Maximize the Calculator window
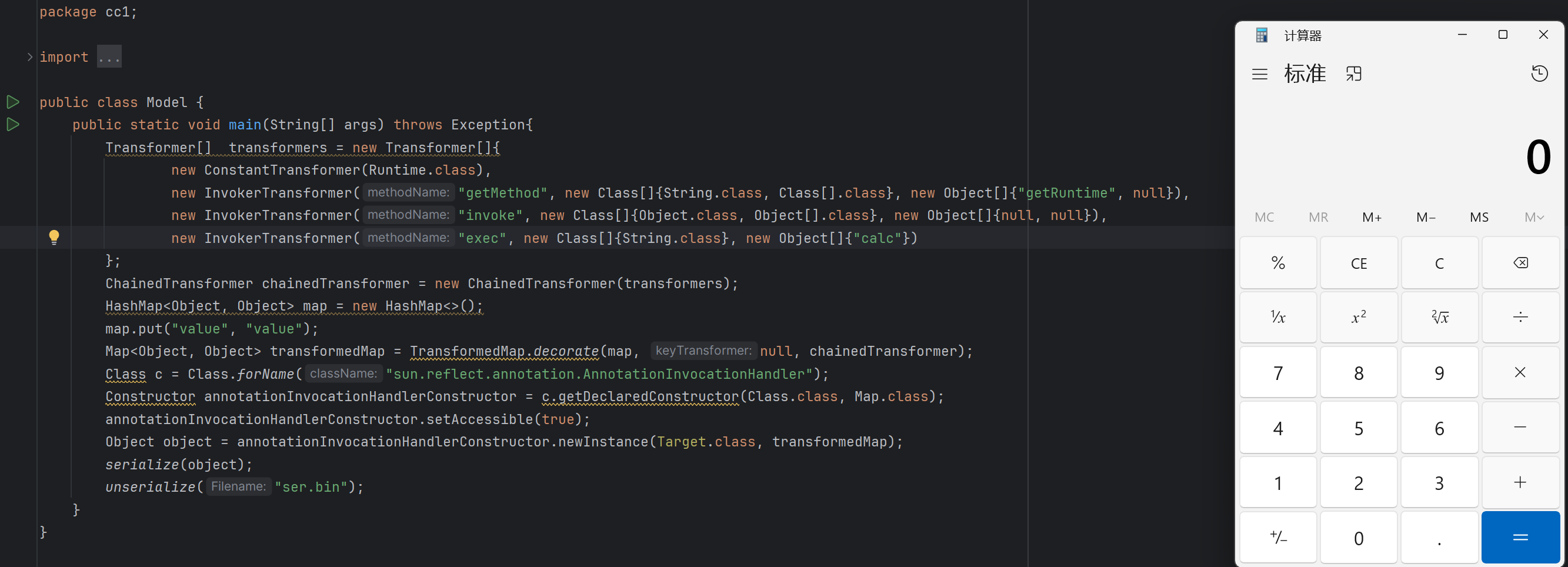The height and width of the screenshot is (567, 1568). (1502, 35)
